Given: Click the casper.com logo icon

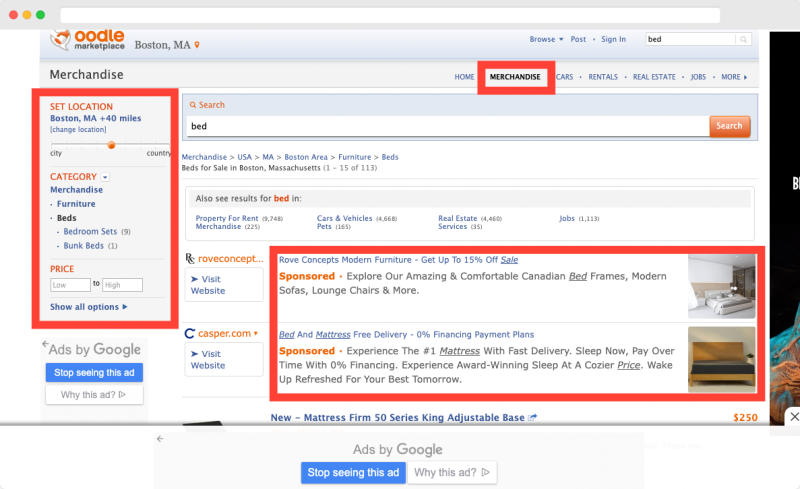Looking at the screenshot, I should (189, 333).
